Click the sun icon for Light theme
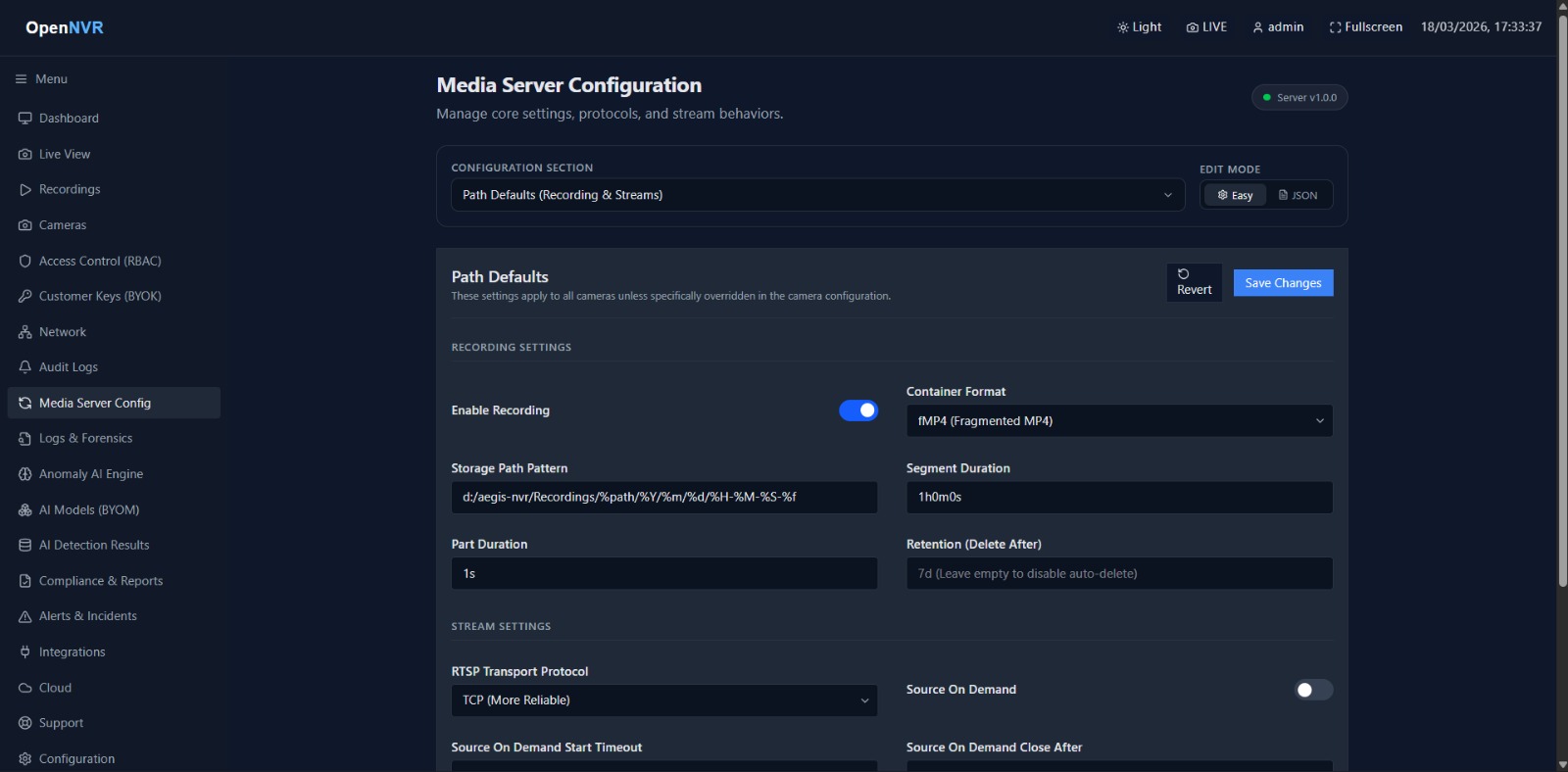The image size is (1568, 772). tap(1123, 27)
